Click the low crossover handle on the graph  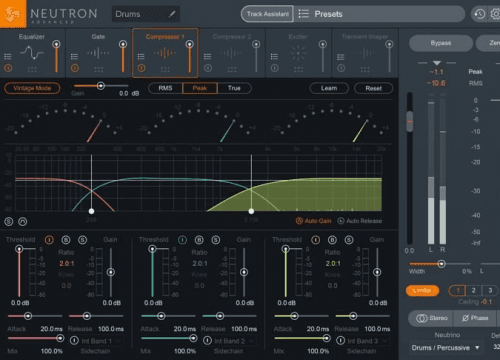(x=91, y=211)
